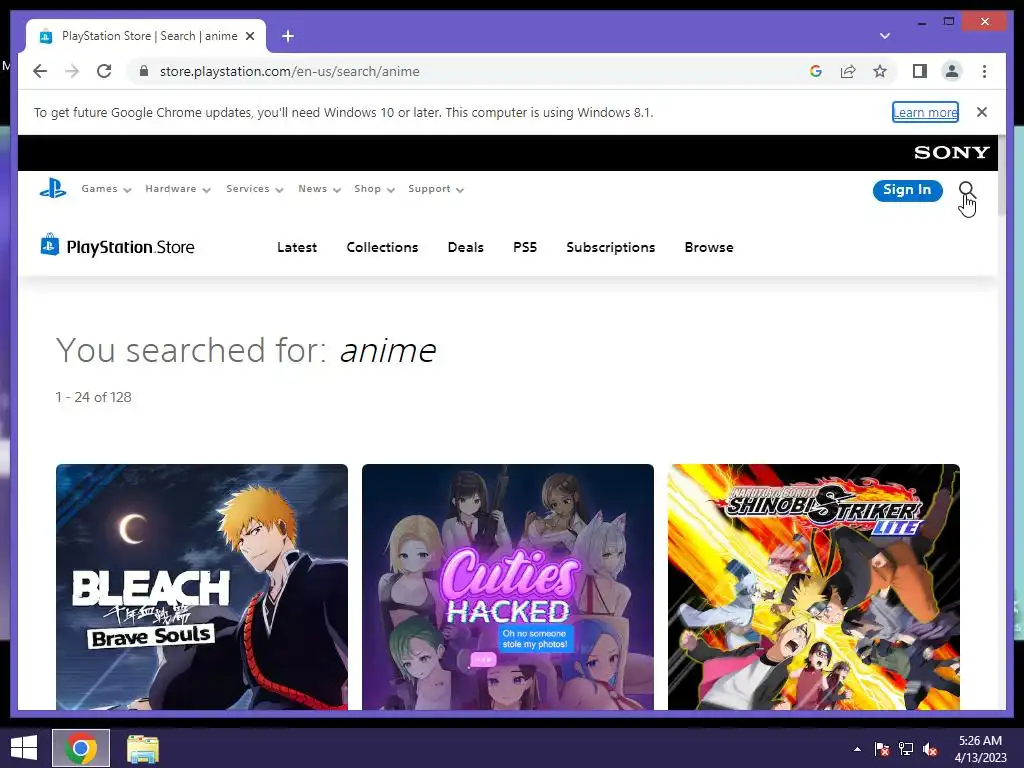Open the tab search chevron
The width and height of the screenshot is (1024, 768).
[x=885, y=36]
